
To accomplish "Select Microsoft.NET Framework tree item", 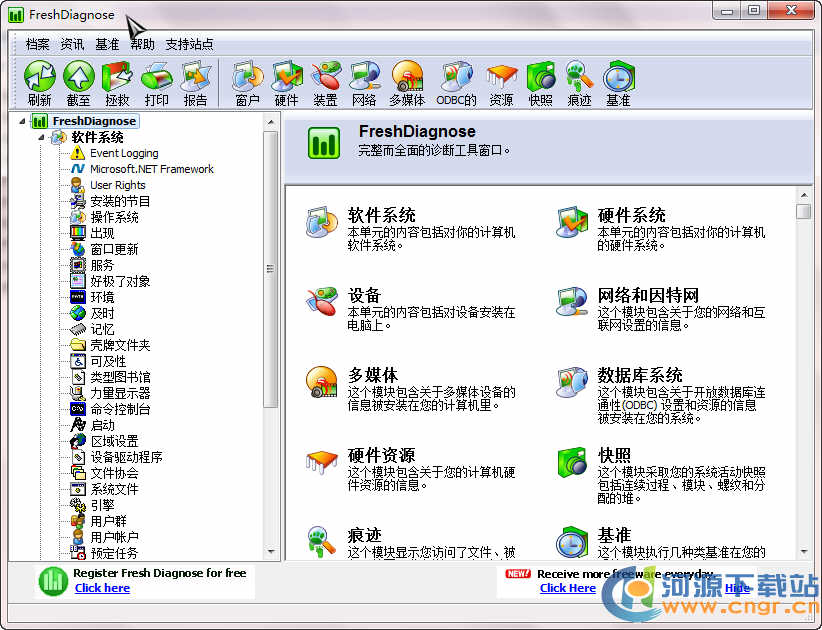I will point(151,169).
